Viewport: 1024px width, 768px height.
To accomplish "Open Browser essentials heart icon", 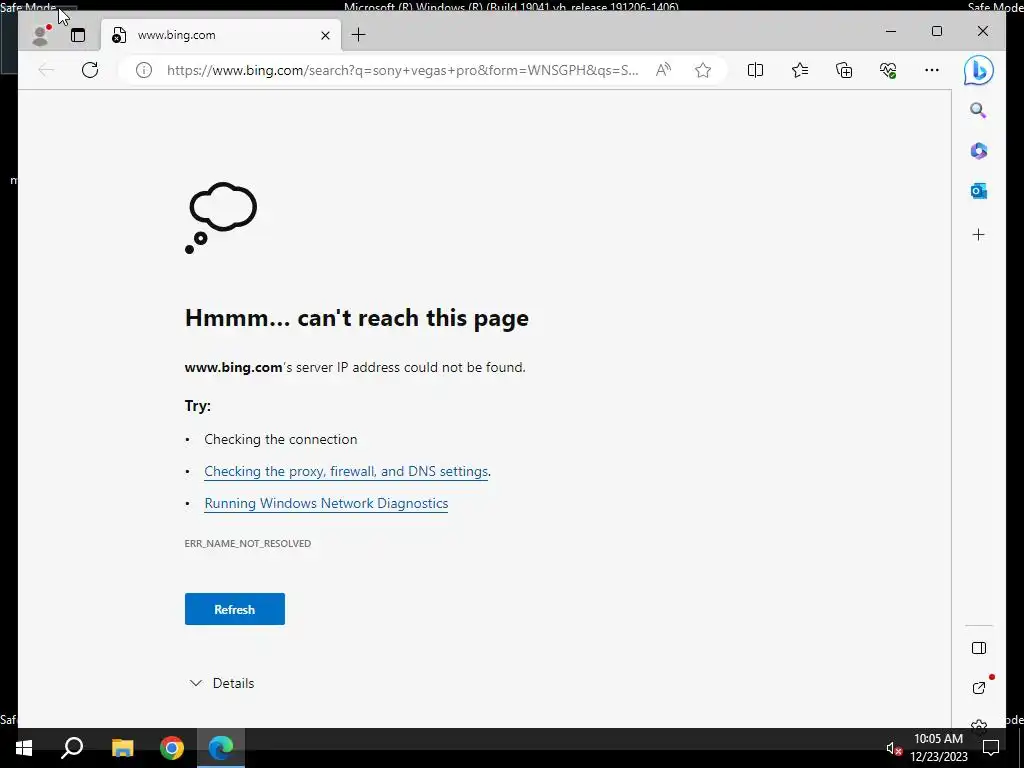I will [888, 70].
